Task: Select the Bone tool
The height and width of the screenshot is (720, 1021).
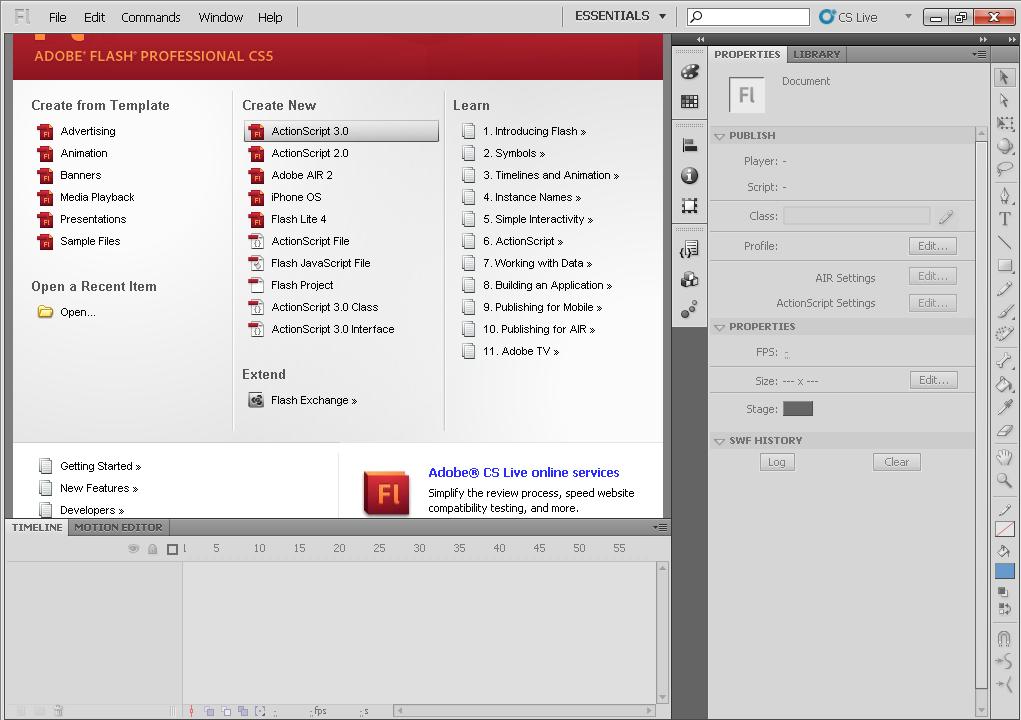Action: click(1005, 361)
